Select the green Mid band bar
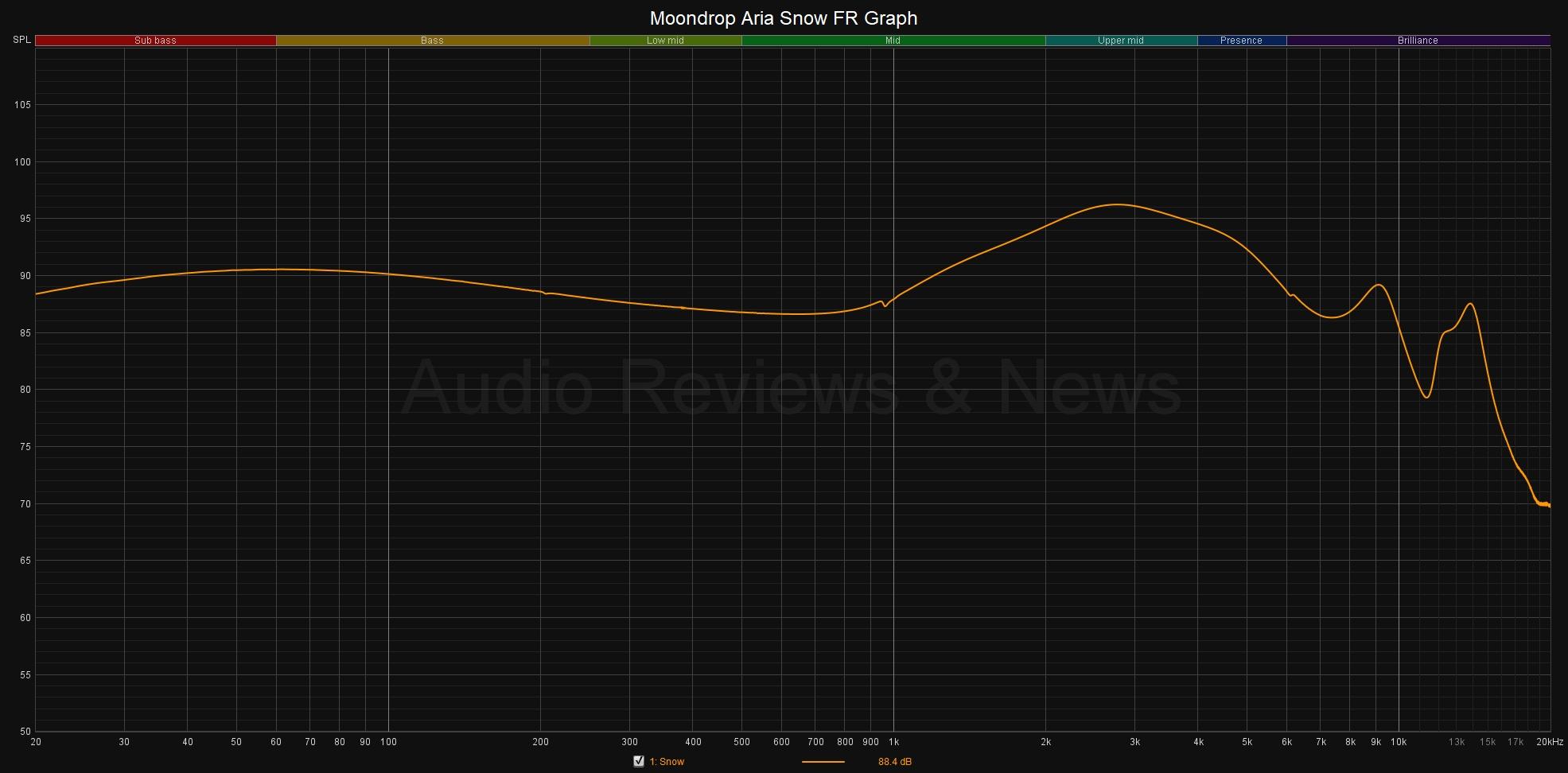This screenshot has width=1568, height=773. (x=893, y=41)
